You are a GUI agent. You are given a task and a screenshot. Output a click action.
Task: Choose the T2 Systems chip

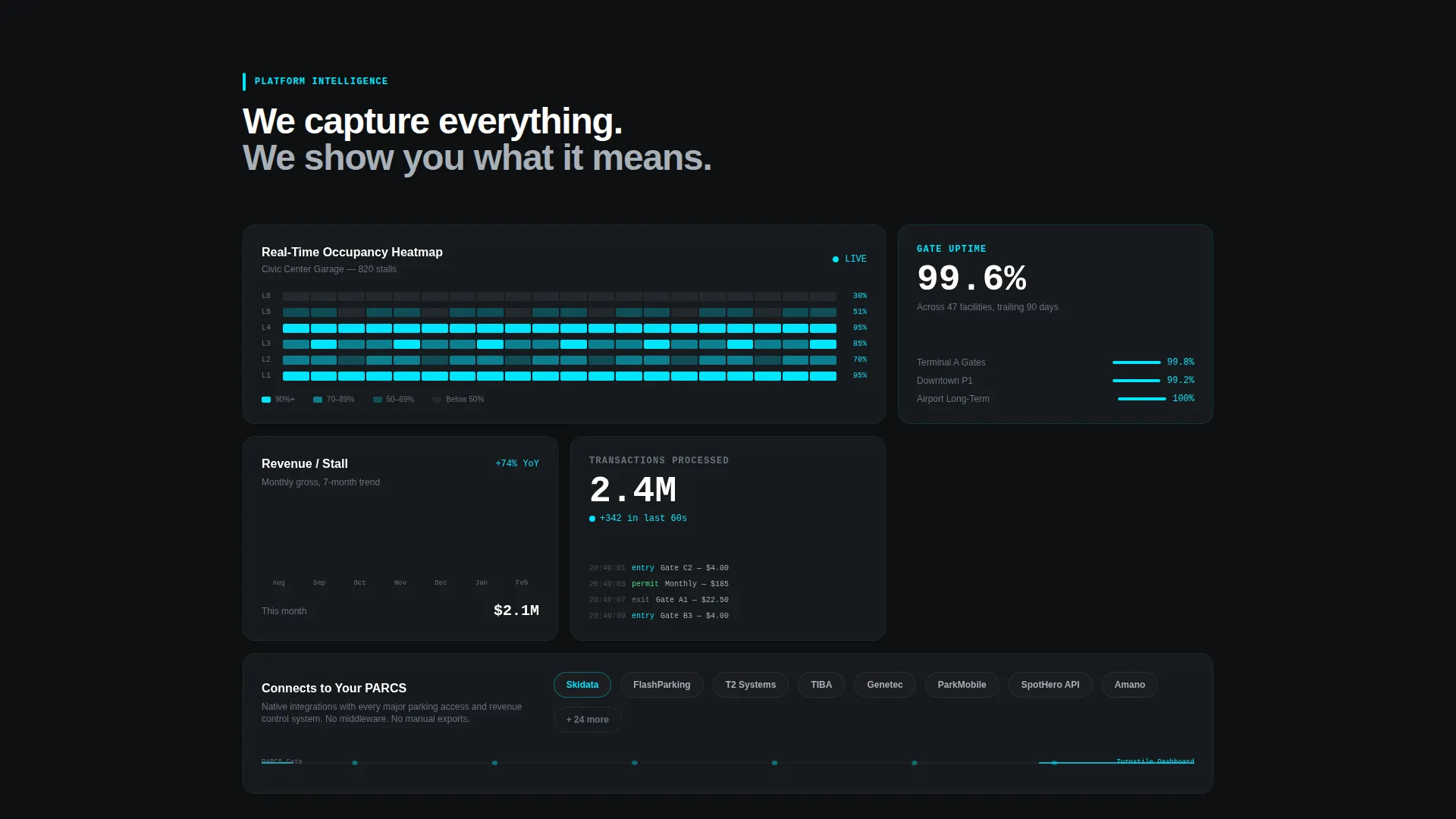click(x=750, y=685)
